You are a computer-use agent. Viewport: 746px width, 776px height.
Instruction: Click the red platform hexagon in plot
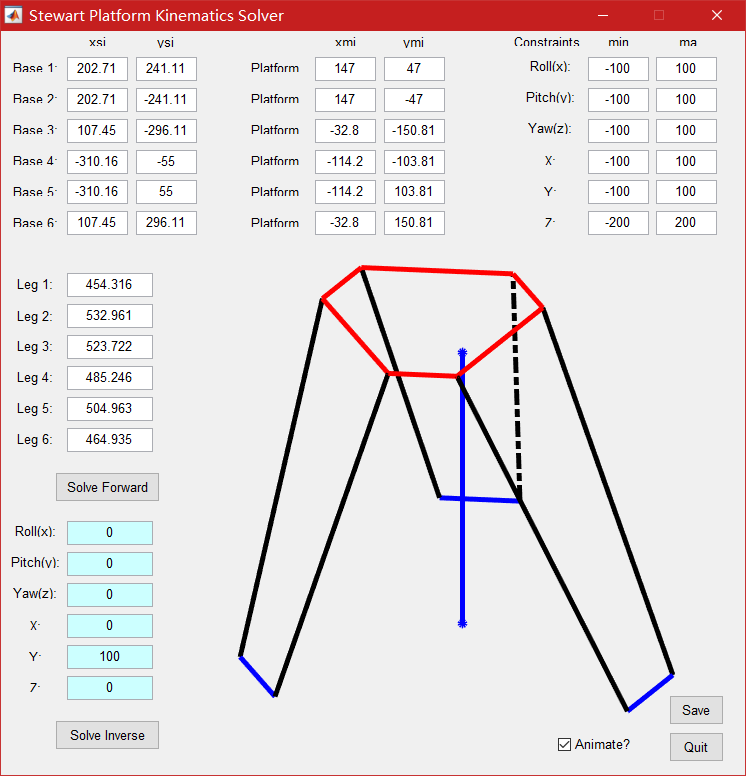pyautogui.click(x=436, y=270)
